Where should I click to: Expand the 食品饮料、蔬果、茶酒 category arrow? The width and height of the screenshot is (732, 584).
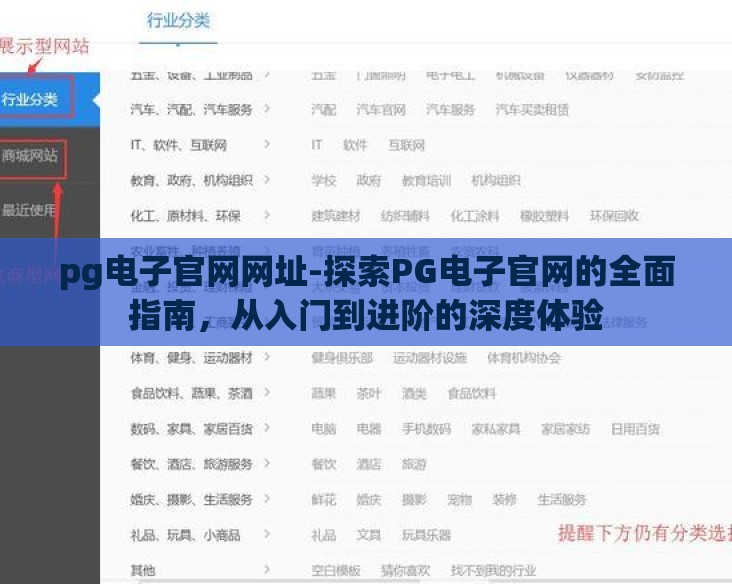pyautogui.click(x=267, y=393)
